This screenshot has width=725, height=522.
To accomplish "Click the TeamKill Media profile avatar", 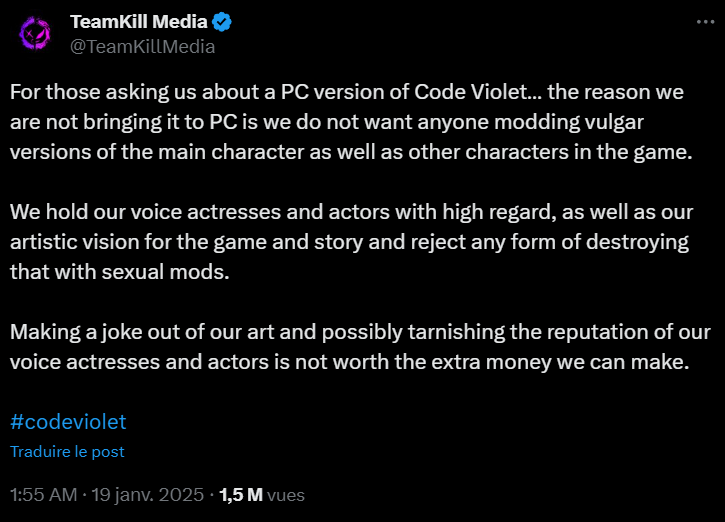I will [36, 34].
